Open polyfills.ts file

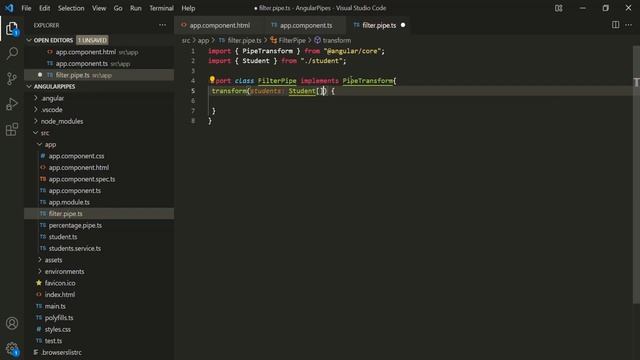click(x=59, y=318)
